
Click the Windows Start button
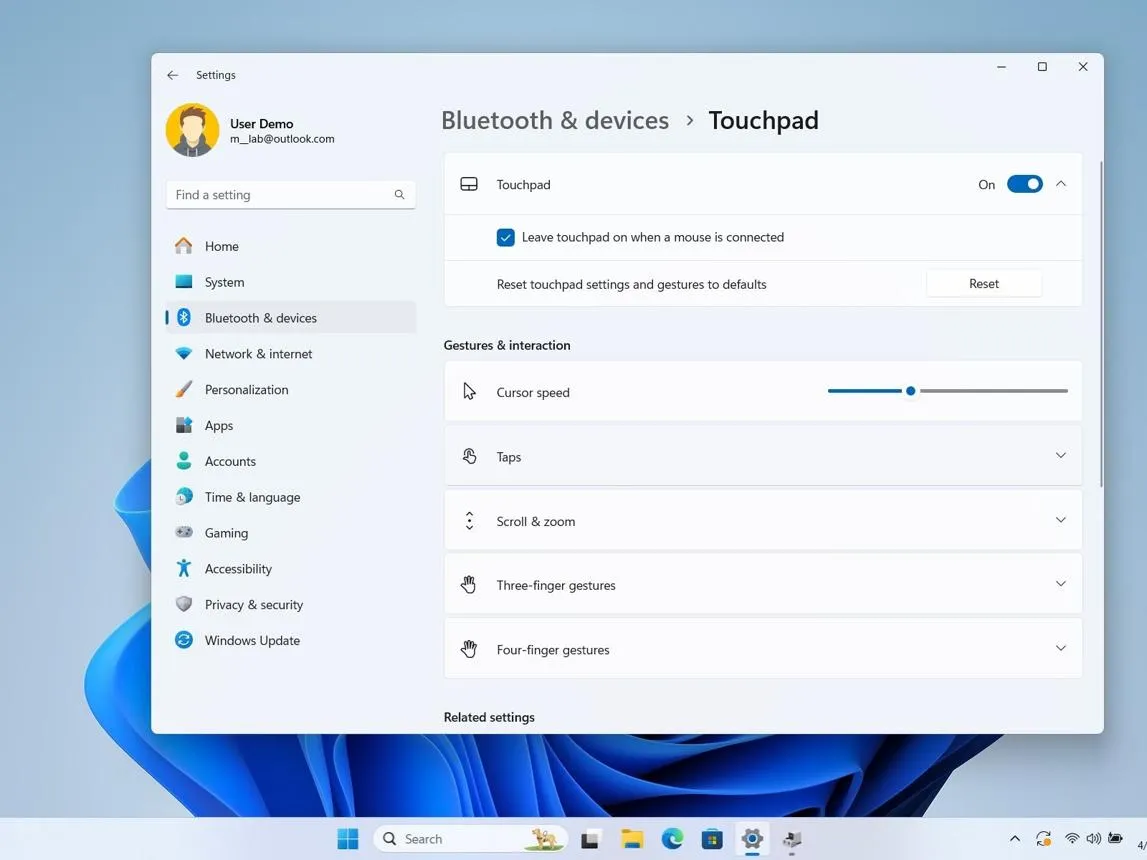[x=348, y=839]
